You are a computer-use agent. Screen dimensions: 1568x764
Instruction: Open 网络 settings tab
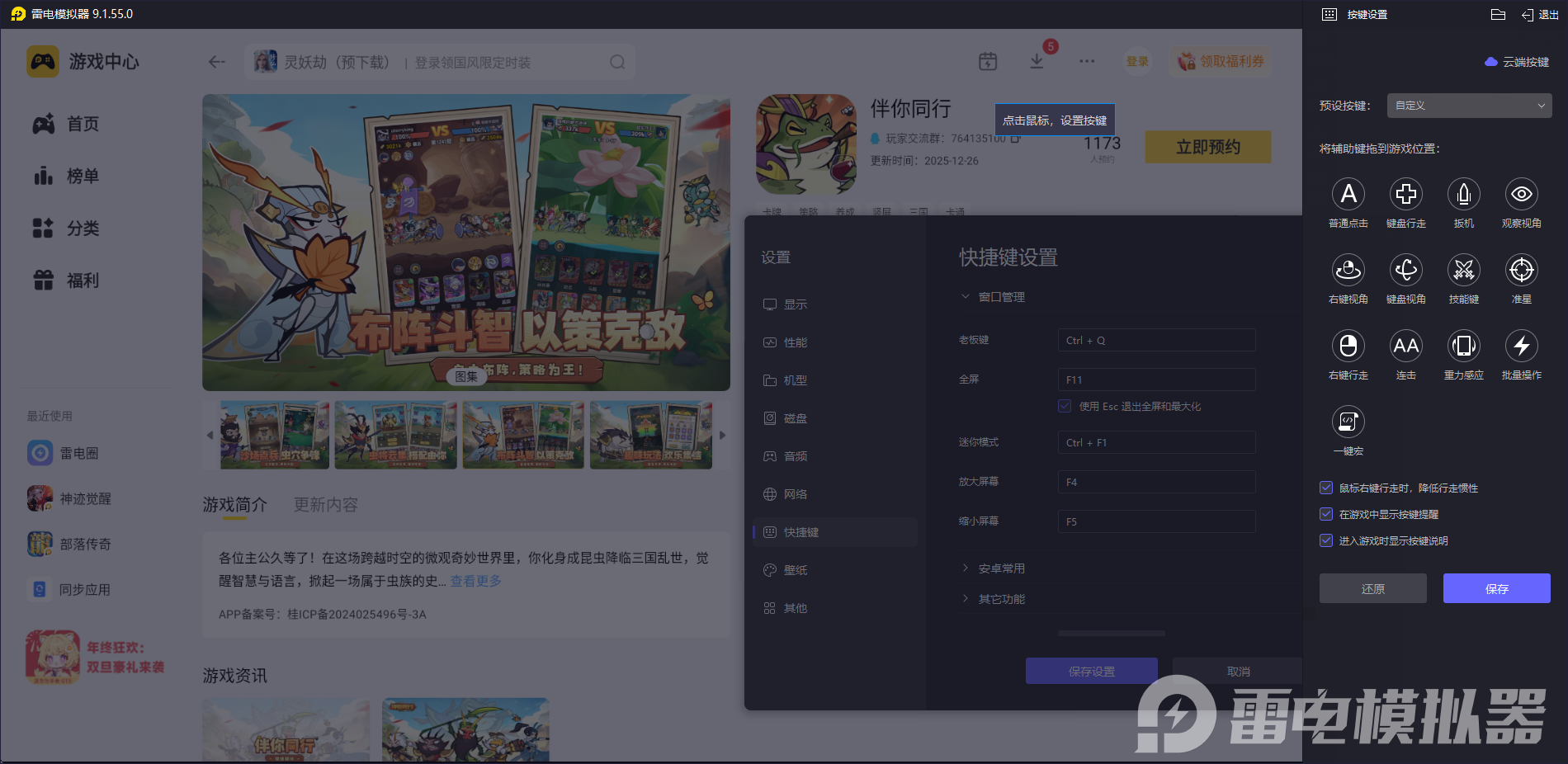[835, 494]
